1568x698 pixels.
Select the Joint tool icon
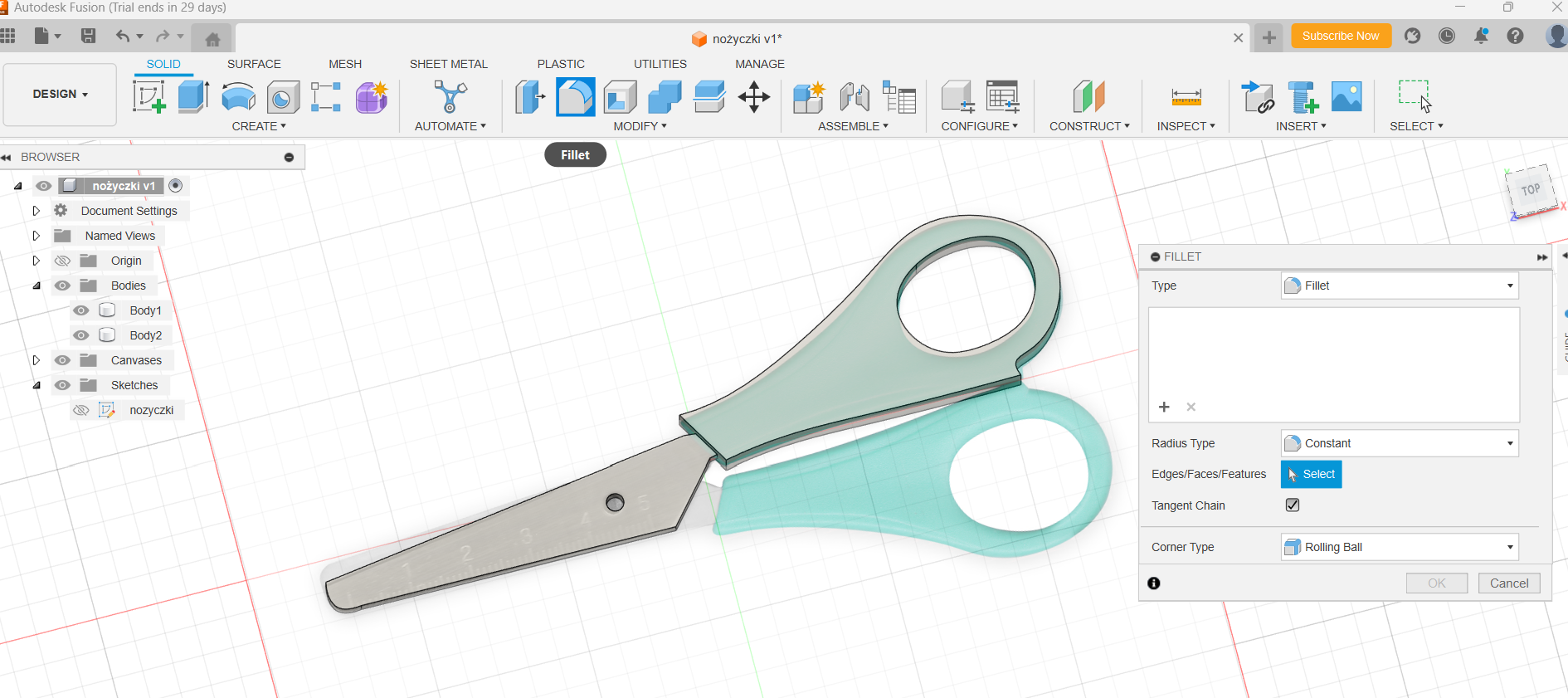click(x=855, y=97)
